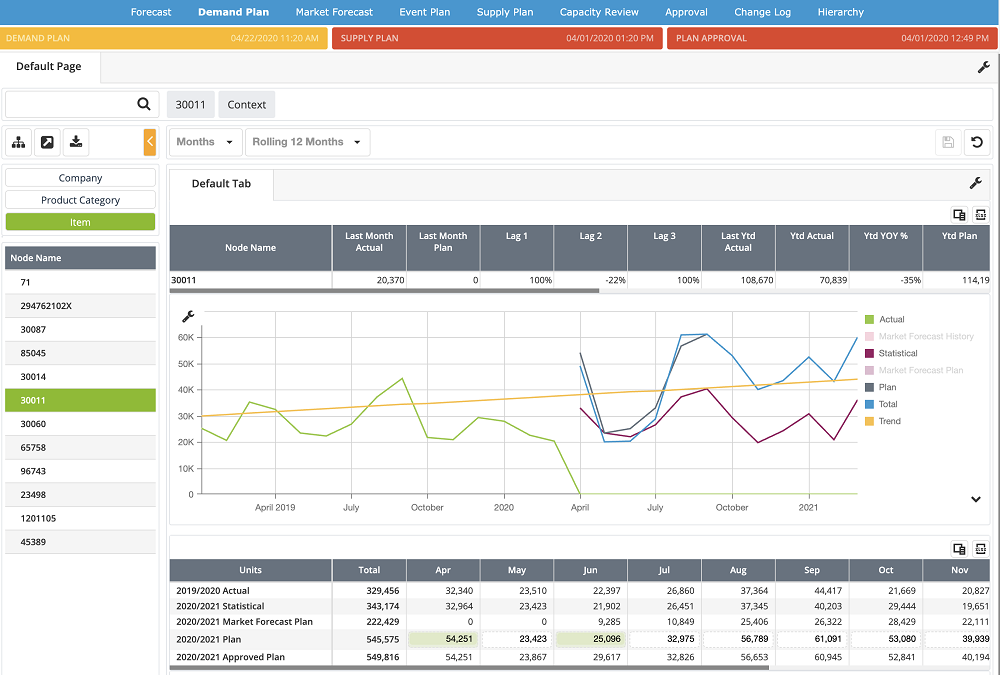Click the save (disk) icon near the month selectors
This screenshot has height=675, width=1000.
coord(947,142)
